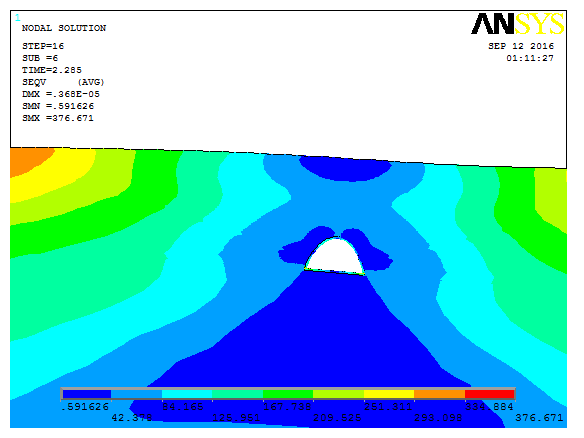
Task: Click the dark blue legend swatch
Action: (87, 394)
